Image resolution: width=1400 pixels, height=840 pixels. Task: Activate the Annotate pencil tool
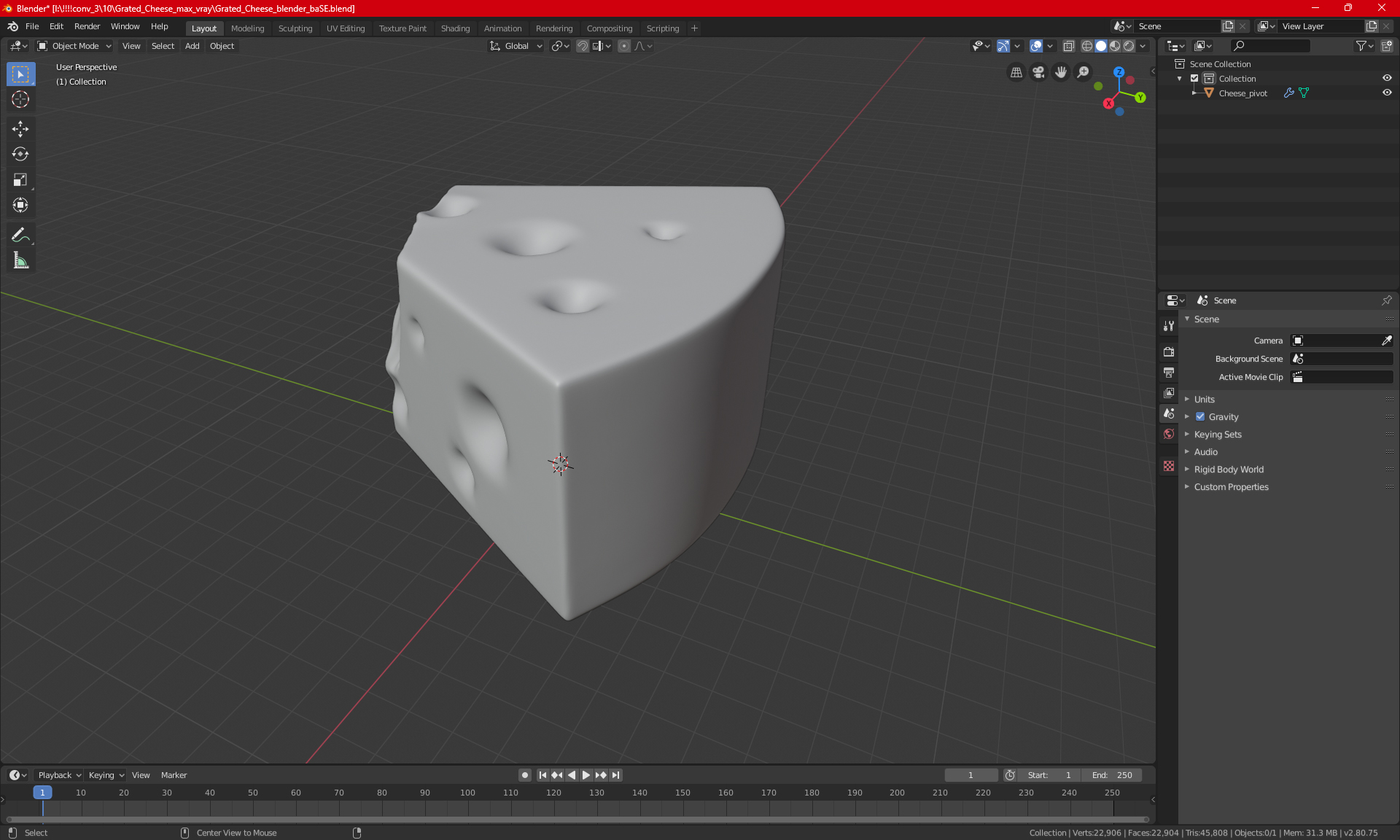[x=20, y=235]
